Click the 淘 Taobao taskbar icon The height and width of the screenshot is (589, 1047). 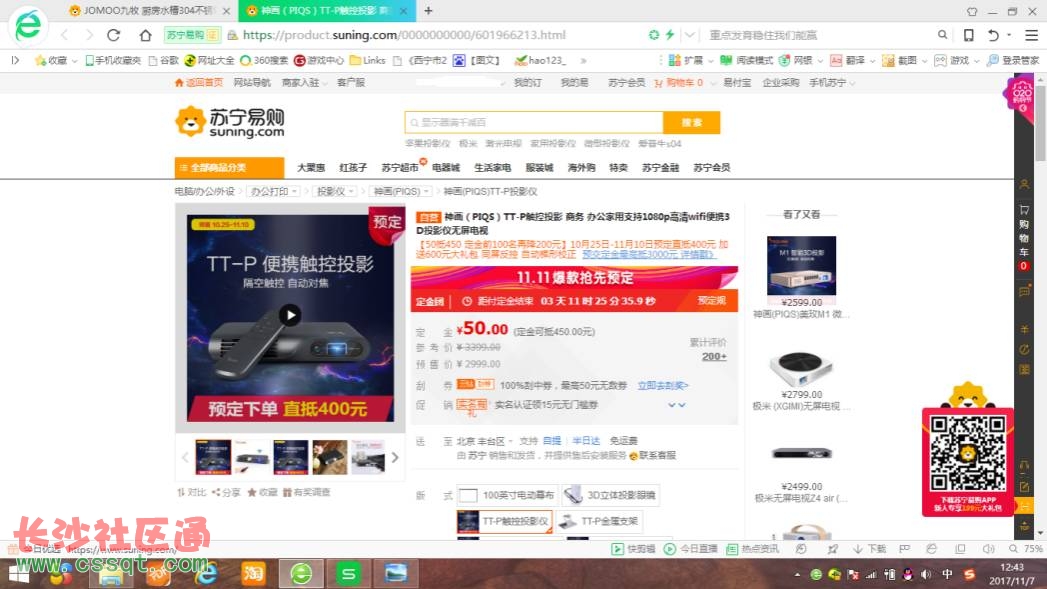point(253,573)
